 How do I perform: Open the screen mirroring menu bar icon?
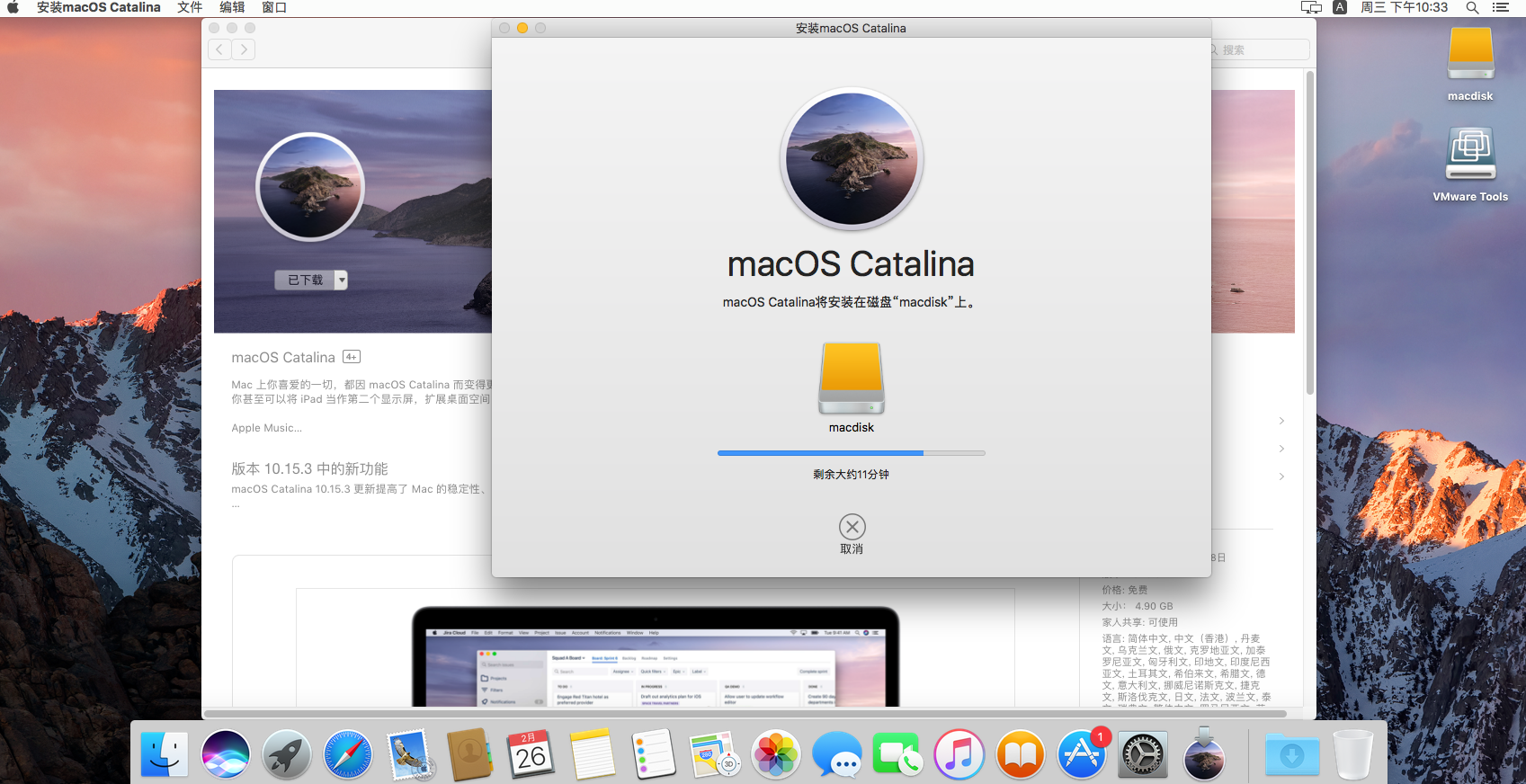1311,7
